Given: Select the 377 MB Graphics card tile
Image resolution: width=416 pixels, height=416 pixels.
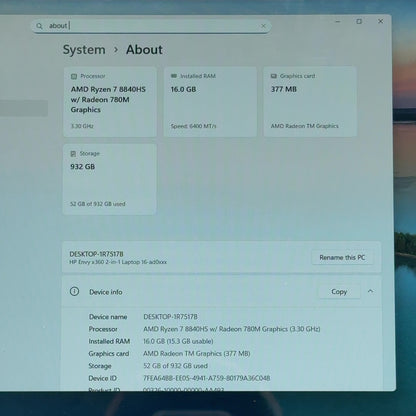Looking at the screenshot, I should [310, 102].
